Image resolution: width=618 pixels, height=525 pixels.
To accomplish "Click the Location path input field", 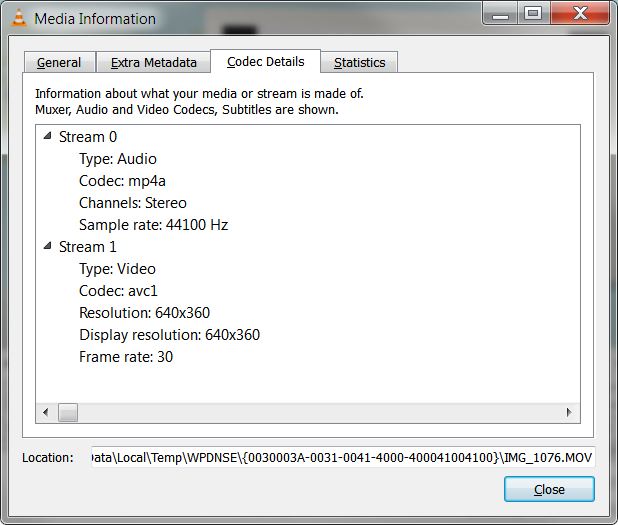I will [x=343, y=457].
